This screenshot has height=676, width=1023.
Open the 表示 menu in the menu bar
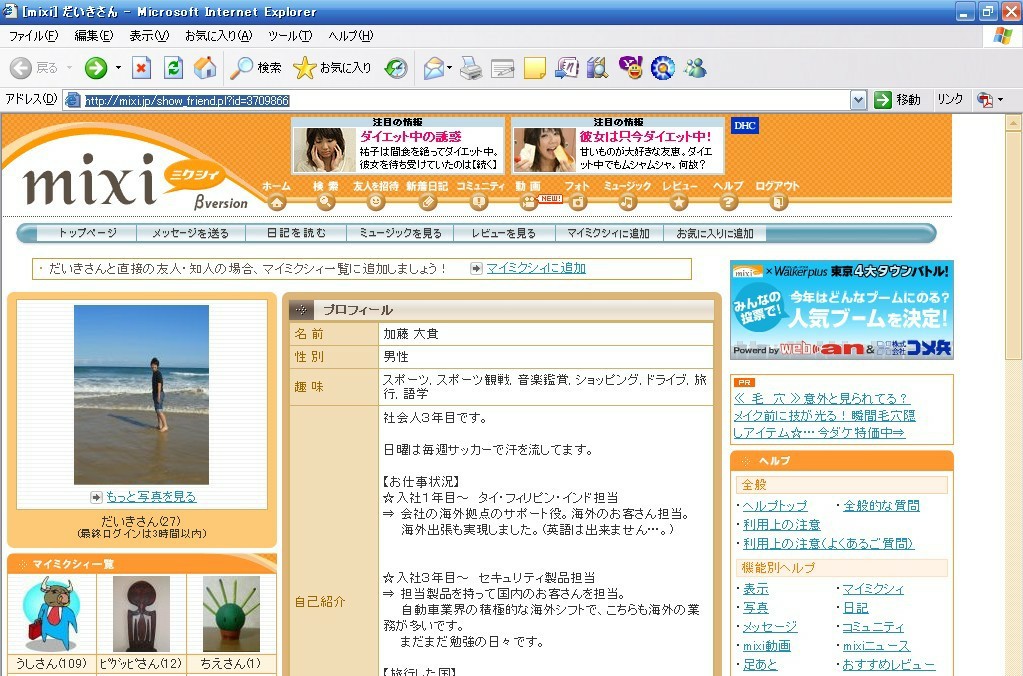[x=148, y=35]
